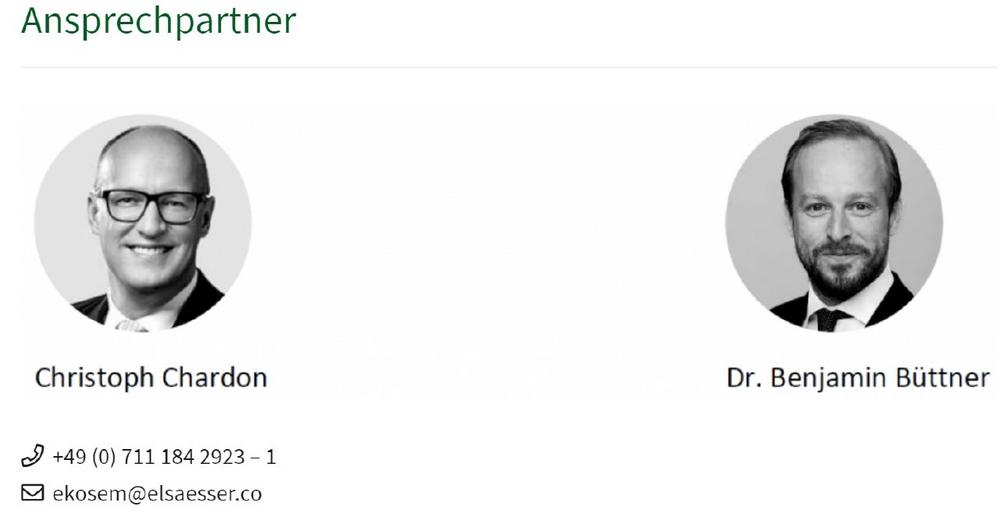Click the name Dr. Benjamin Büttner
This screenshot has width=1000, height=517.
coord(858,378)
